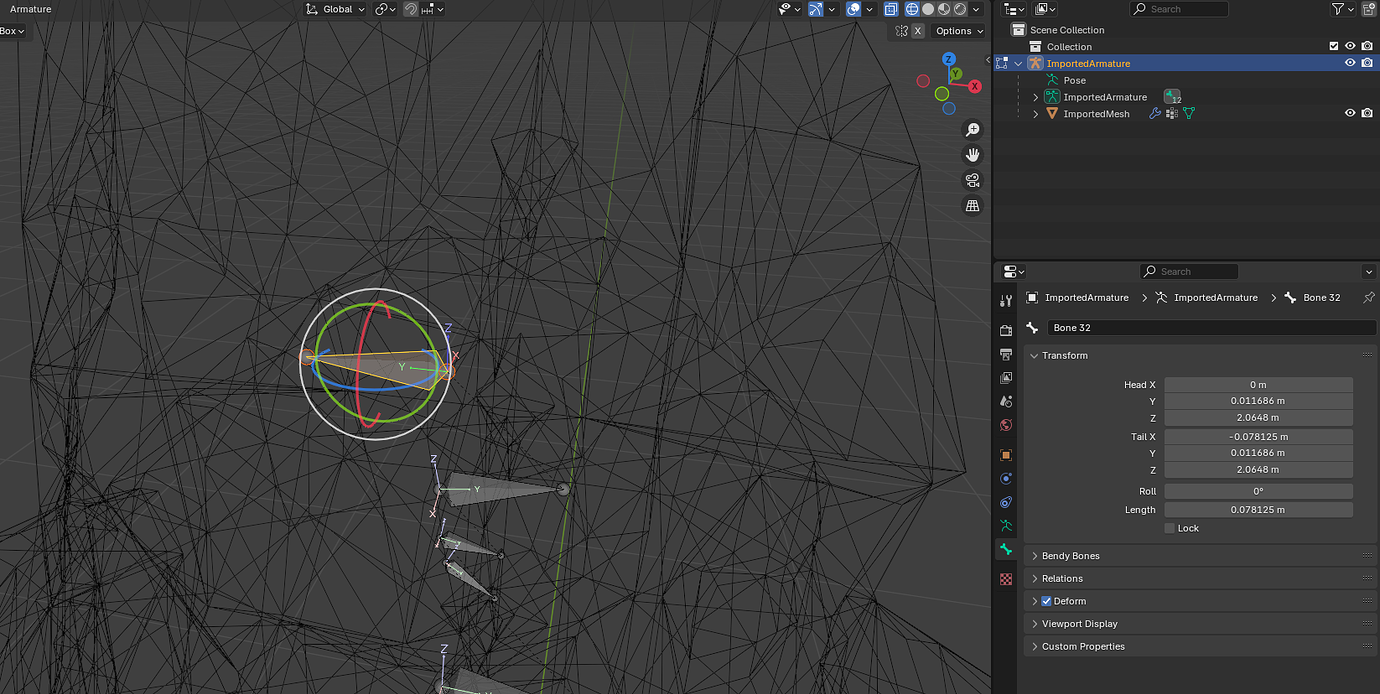
Task: Toggle the Deform checkbox
Action: pyautogui.click(x=1046, y=601)
